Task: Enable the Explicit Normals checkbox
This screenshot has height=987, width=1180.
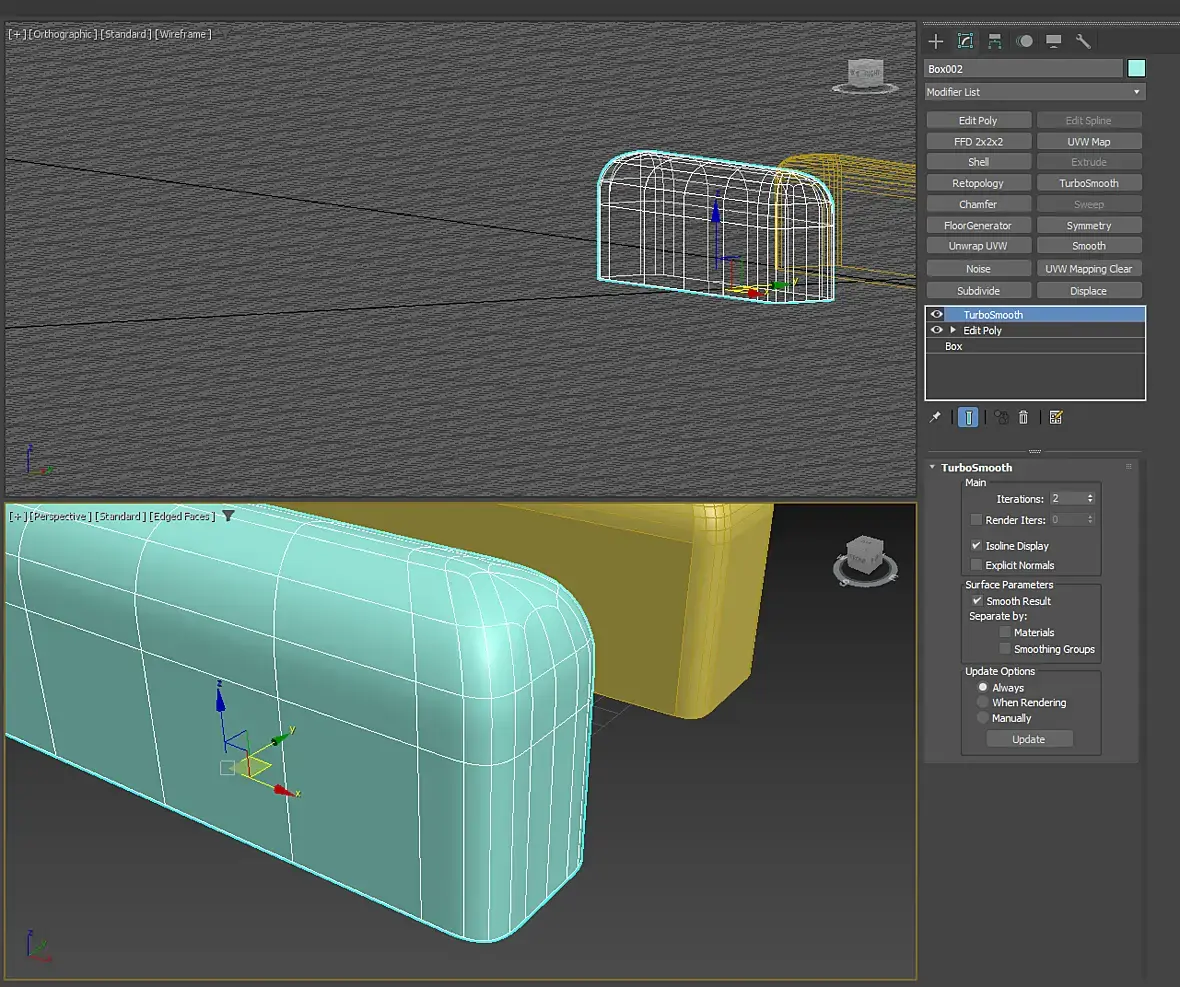Action: point(977,565)
